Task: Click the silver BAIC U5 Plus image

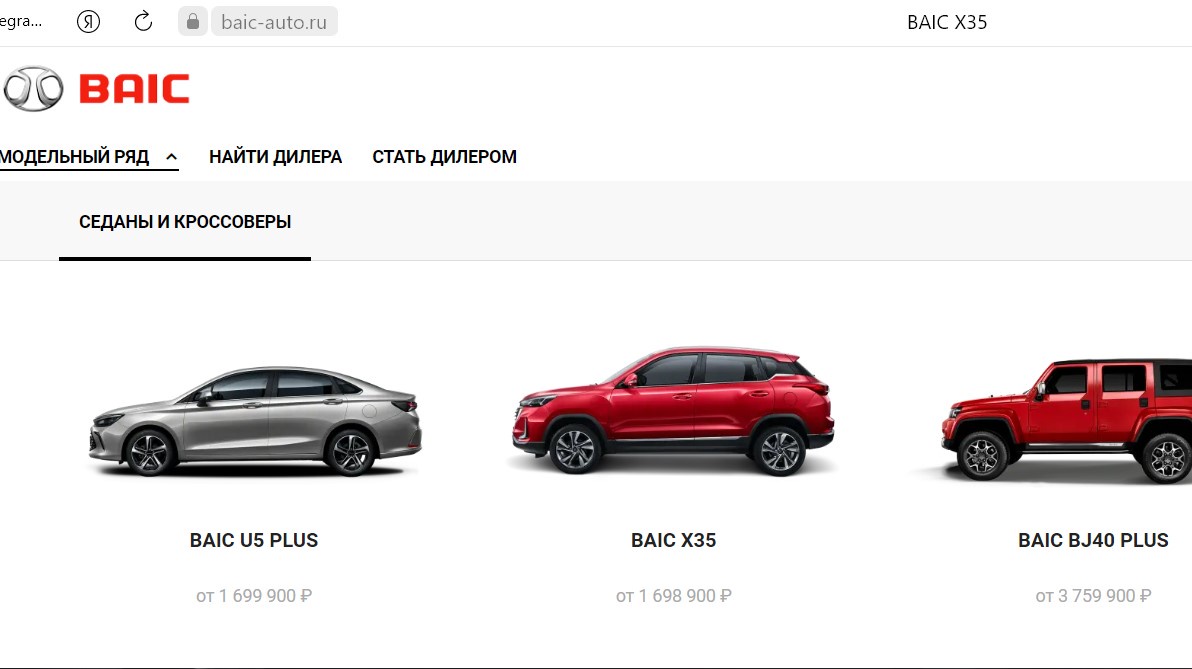Action: (x=255, y=422)
